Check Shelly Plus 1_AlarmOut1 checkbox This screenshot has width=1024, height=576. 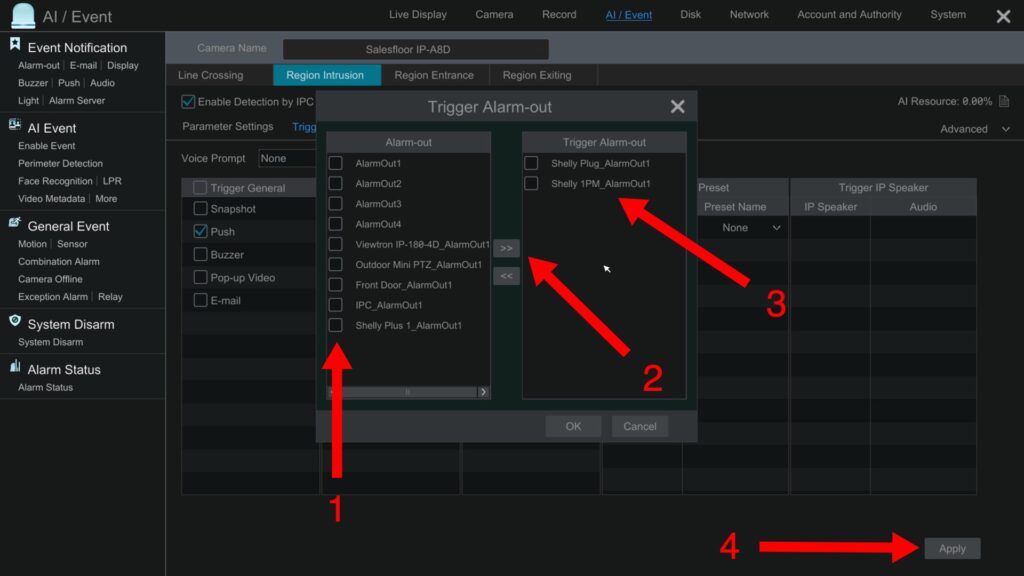(x=336, y=325)
